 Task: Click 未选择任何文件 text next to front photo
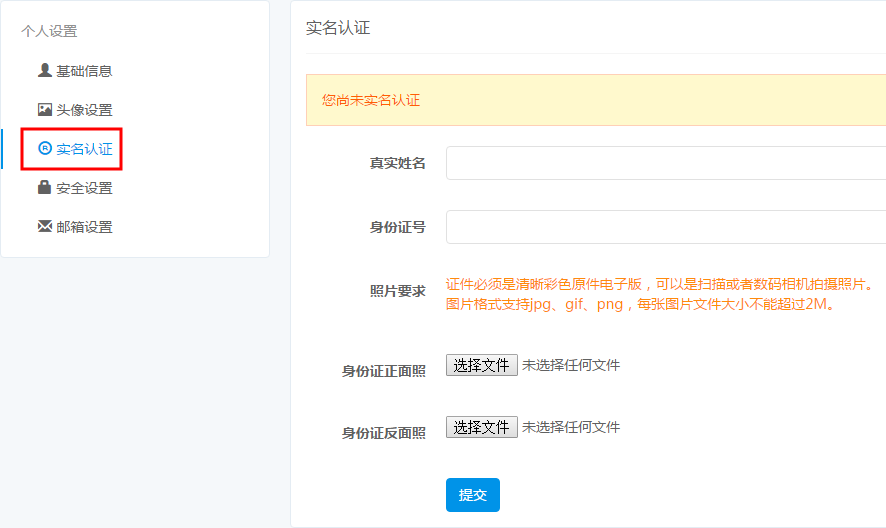point(571,365)
